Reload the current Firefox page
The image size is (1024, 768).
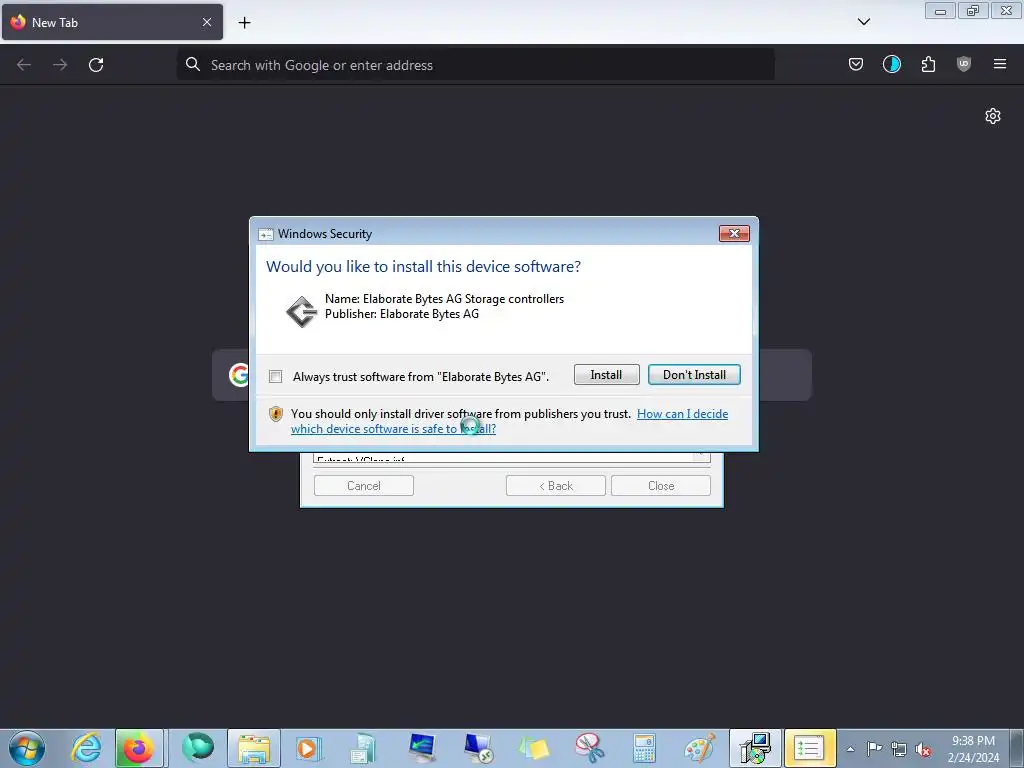point(96,65)
